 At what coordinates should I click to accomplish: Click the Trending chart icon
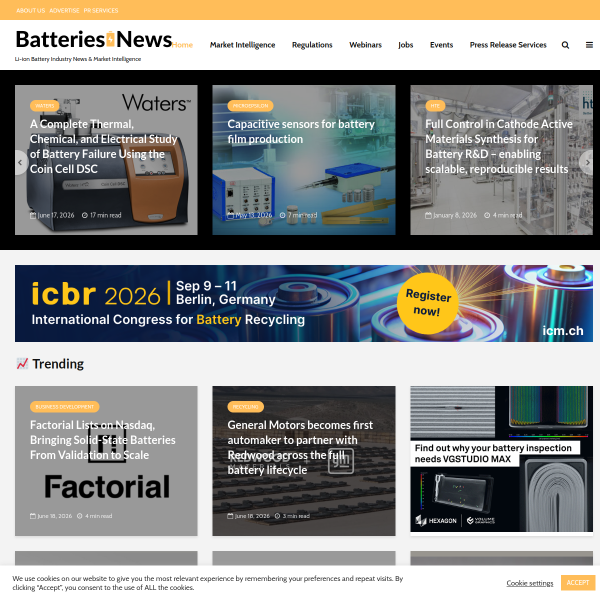point(22,364)
